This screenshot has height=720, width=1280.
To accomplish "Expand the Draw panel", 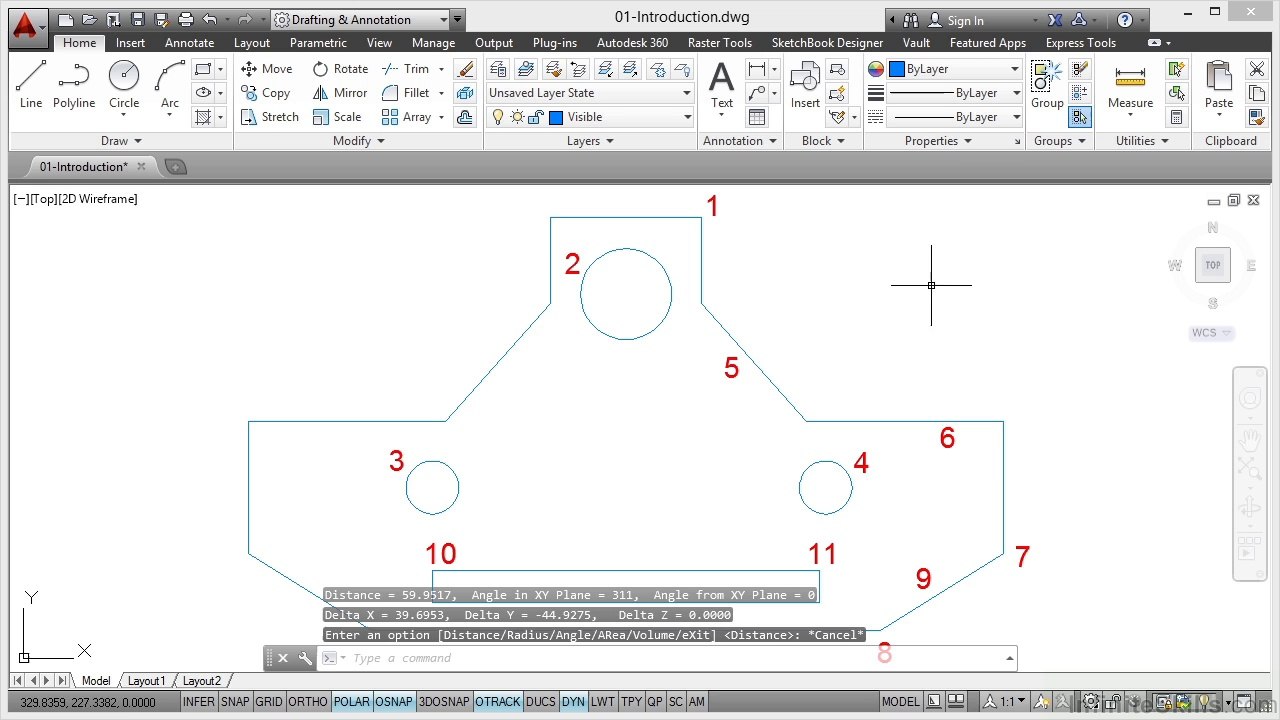I will [x=122, y=141].
